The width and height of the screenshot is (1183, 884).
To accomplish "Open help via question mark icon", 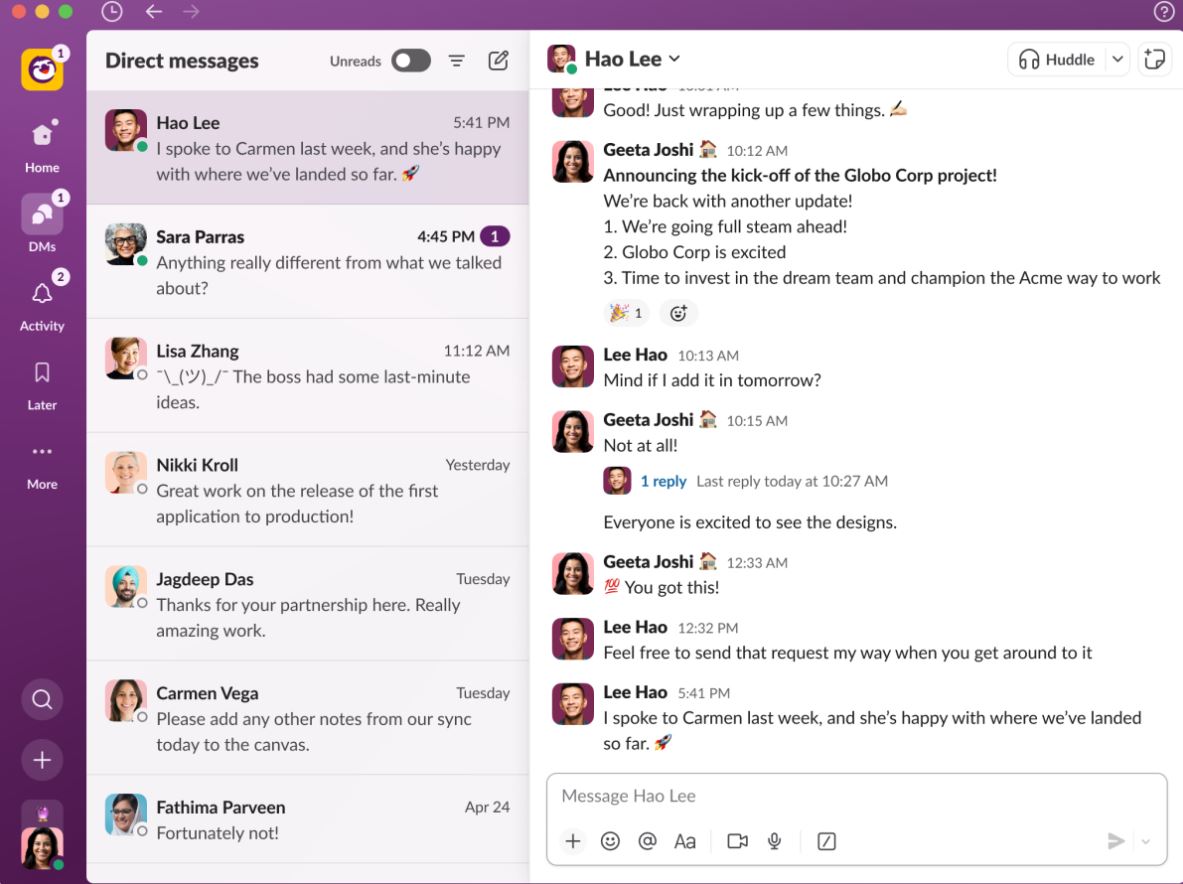I will click(x=1163, y=11).
